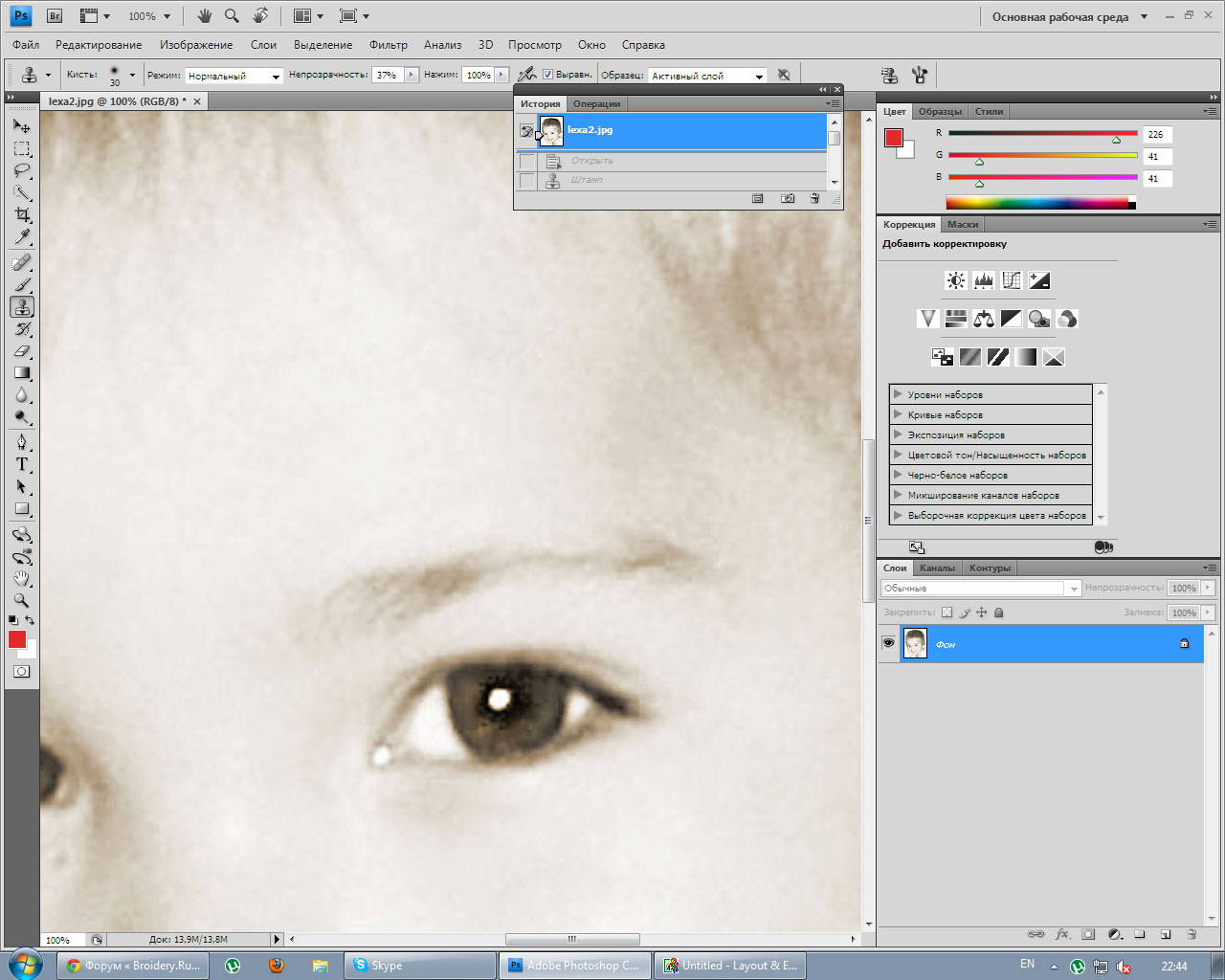The height and width of the screenshot is (980, 1225).
Task: Click the foreground red color swatch in Color panel
Action: (893, 138)
